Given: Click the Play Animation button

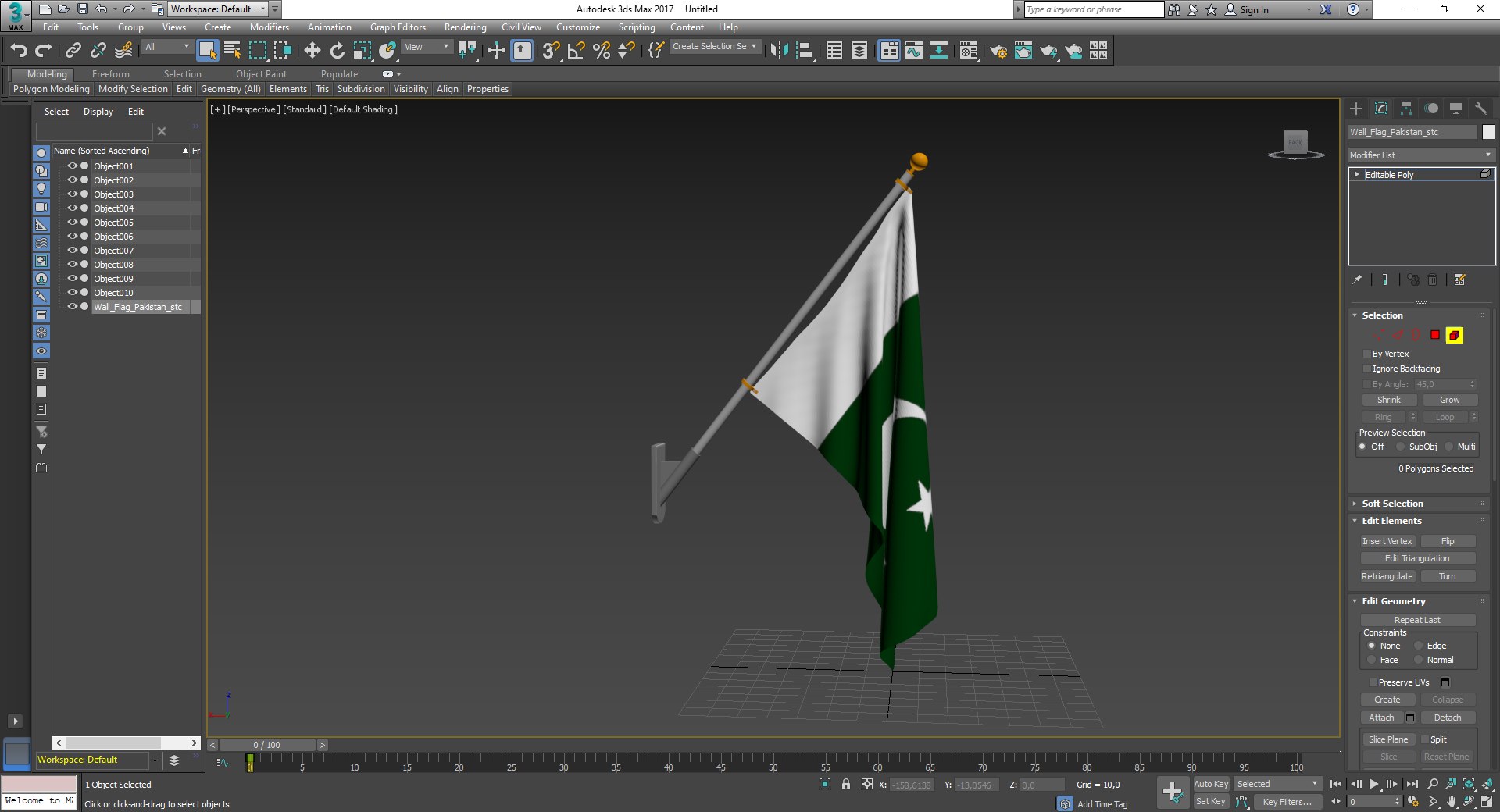Looking at the screenshot, I should point(1373,784).
